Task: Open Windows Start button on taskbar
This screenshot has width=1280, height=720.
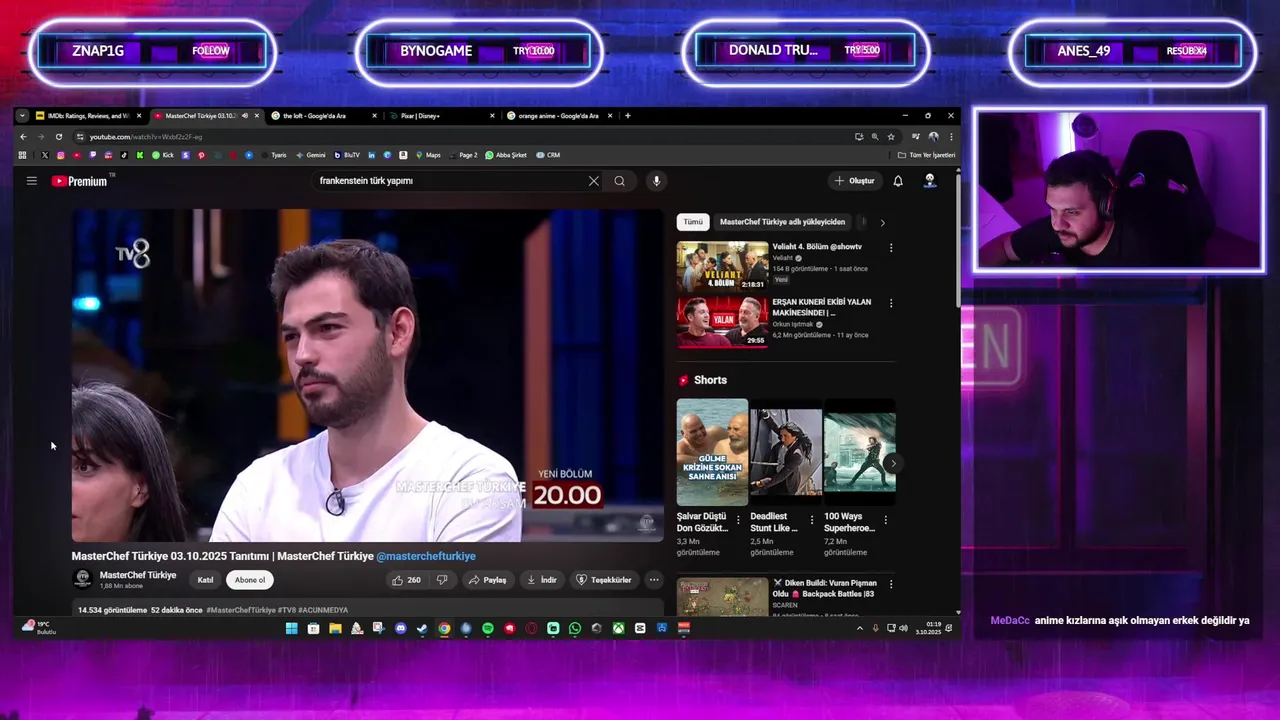Action: tap(291, 628)
